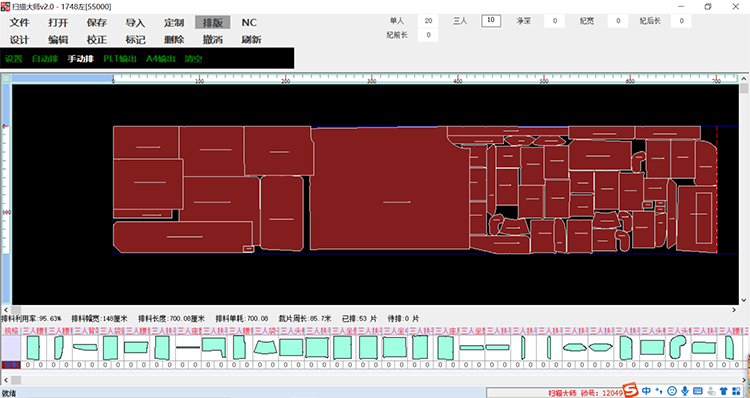Click the 单人 quantity input field
The height and width of the screenshot is (398, 750).
(x=428, y=21)
